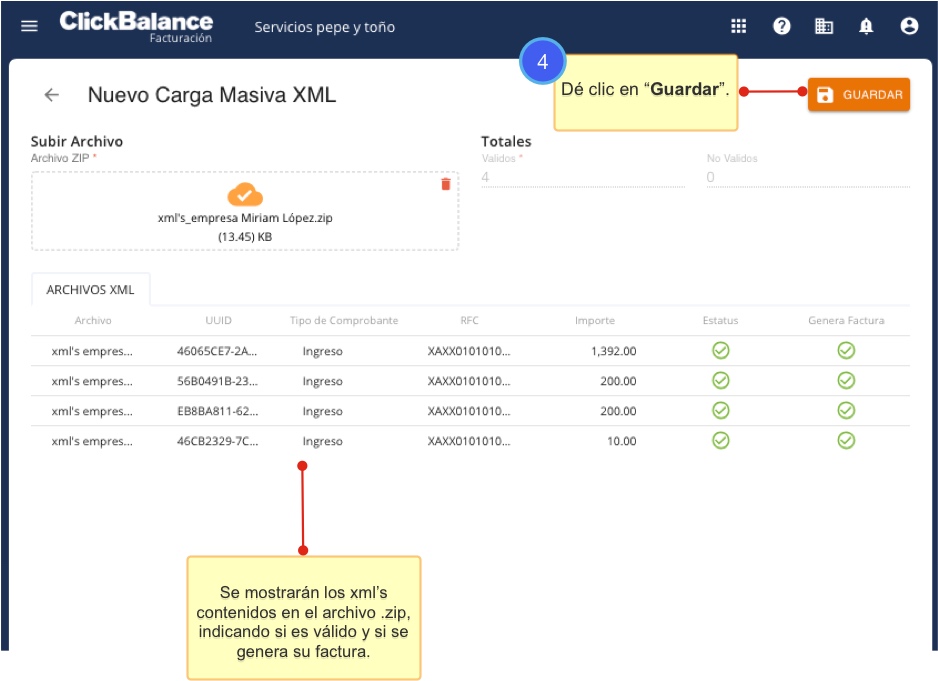Click Genera Factura checkmark for 10.00 row
Screen dimensions: 938x681
click(846, 441)
